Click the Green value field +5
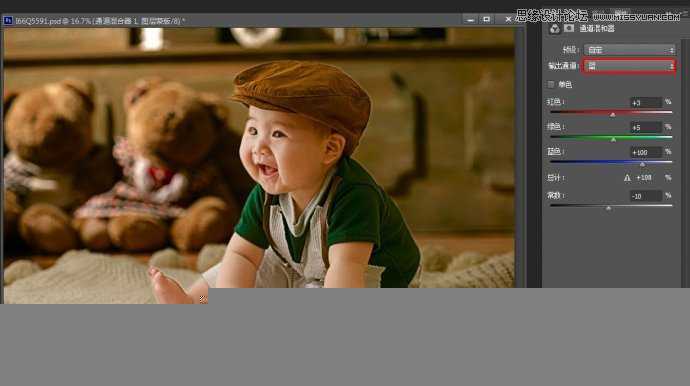 [646, 128]
